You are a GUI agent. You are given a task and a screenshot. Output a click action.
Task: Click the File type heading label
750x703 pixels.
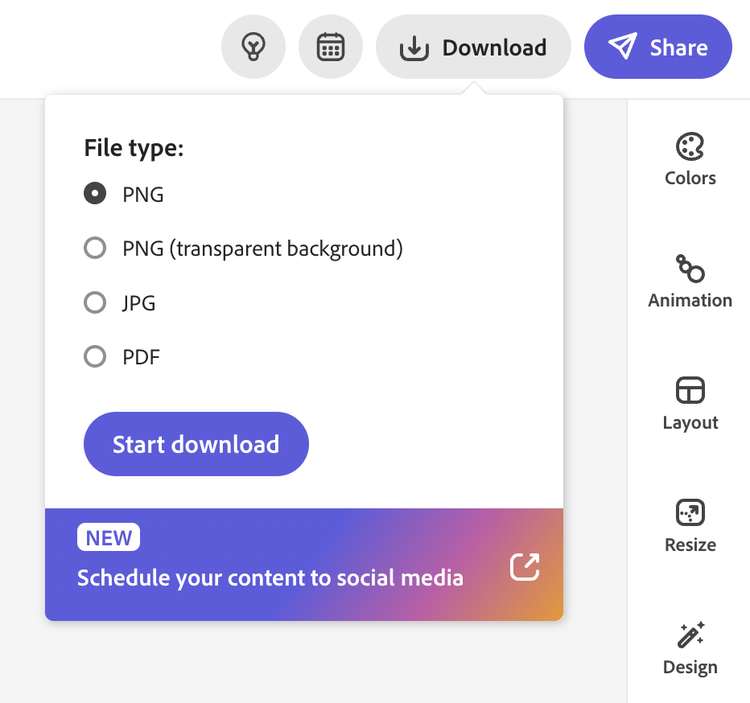pos(134,148)
